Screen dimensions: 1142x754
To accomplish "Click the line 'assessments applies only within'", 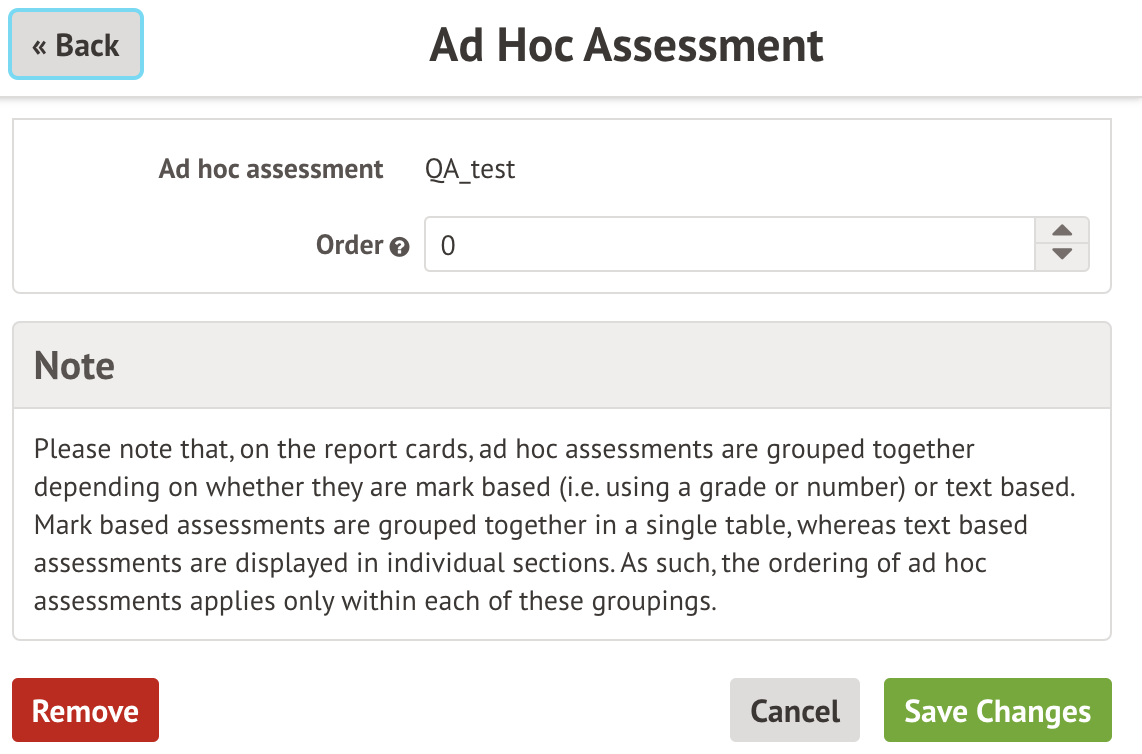I will tap(375, 602).
